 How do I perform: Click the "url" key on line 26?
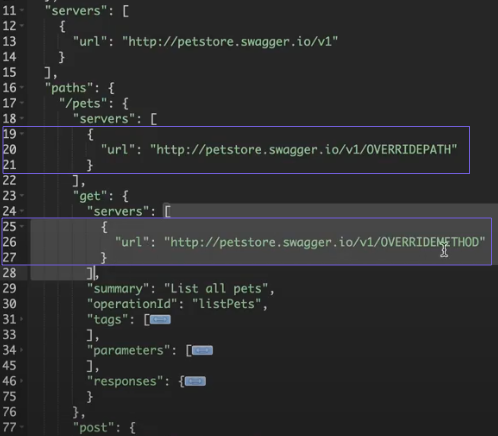[132, 242]
